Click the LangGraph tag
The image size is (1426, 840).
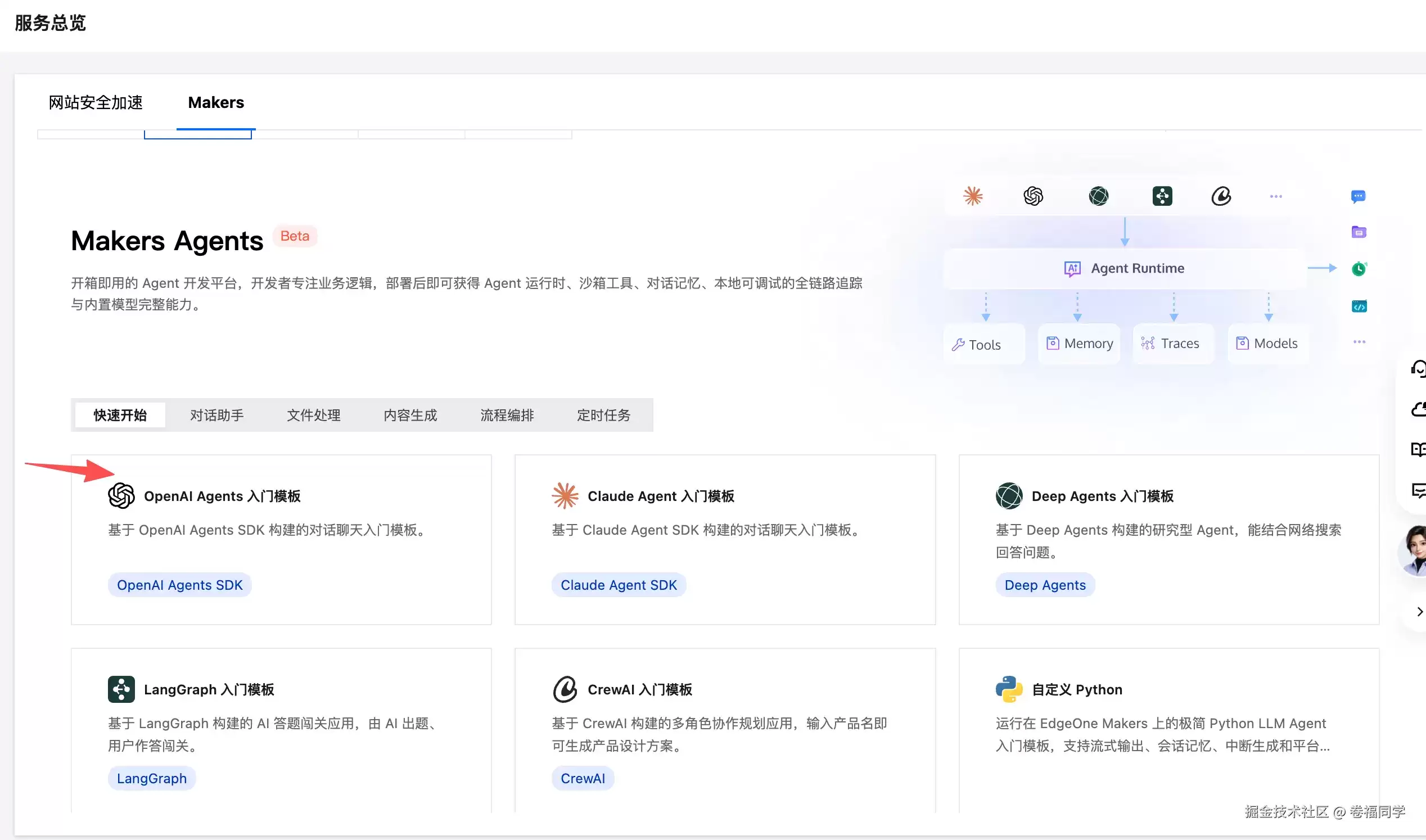click(152, 778)
